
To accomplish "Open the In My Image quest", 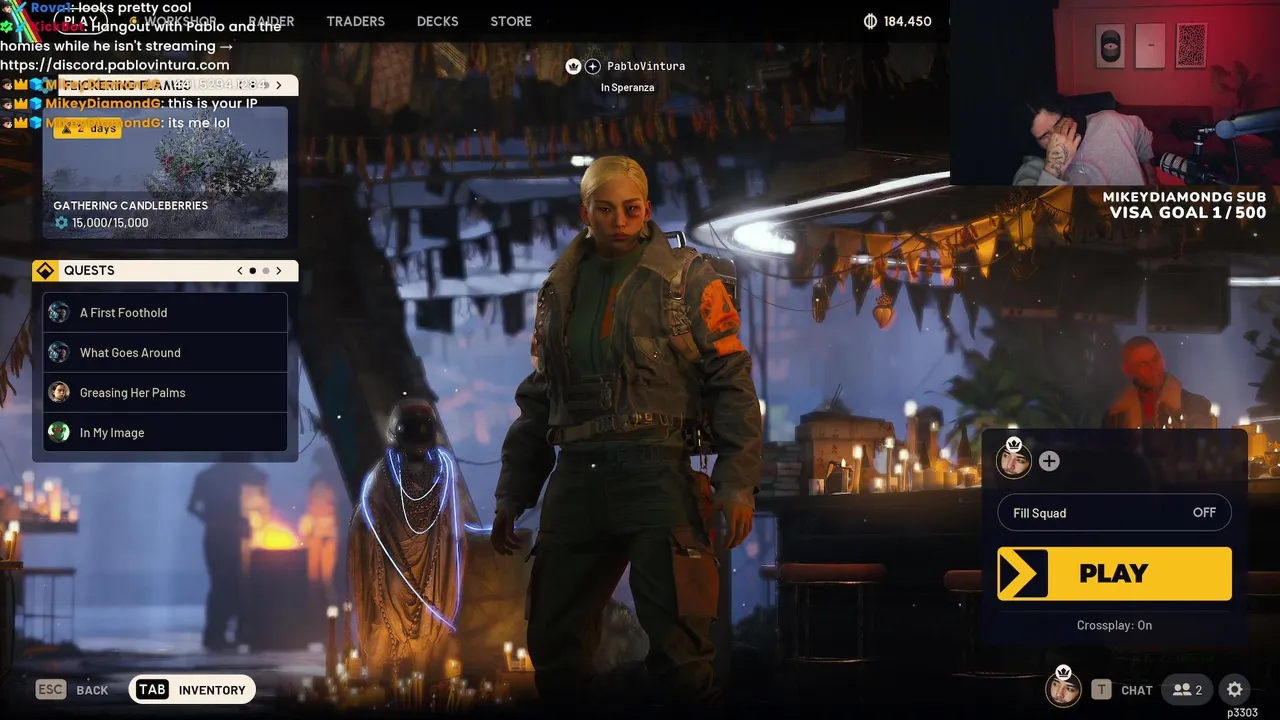I will [165, 433].
